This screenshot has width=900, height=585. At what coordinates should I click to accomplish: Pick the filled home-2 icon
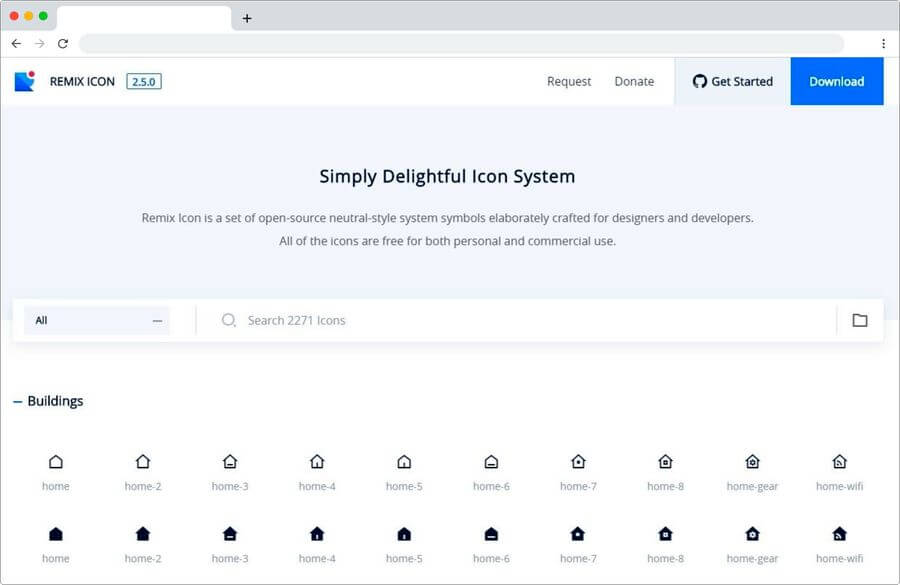tap(143, 534)
